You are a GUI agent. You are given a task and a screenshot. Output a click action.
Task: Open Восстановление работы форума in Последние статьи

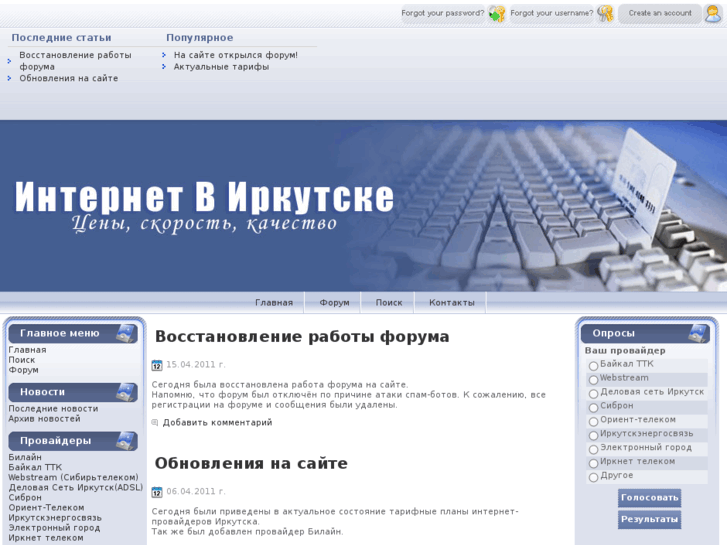click(75, 61)
